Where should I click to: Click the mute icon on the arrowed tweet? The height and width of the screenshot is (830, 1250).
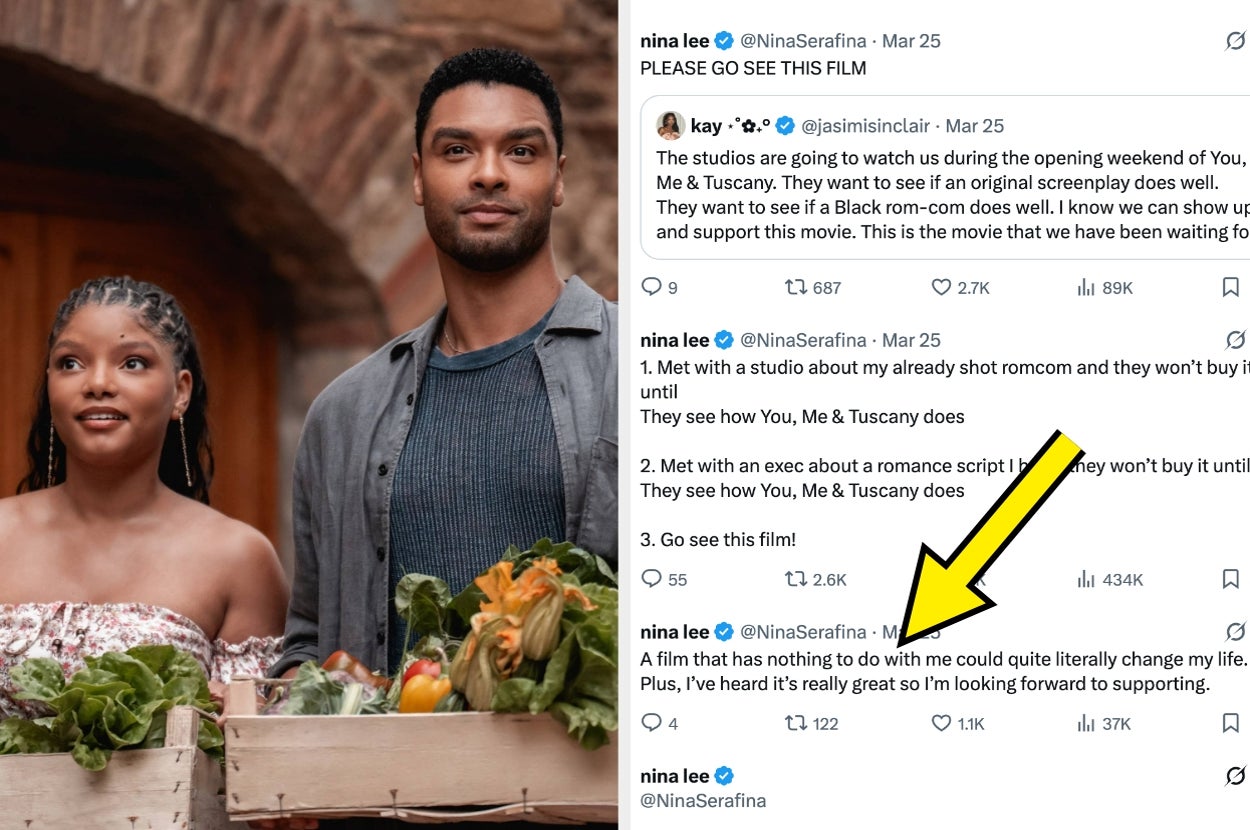pyautogui.click(x=1233, y=631)
